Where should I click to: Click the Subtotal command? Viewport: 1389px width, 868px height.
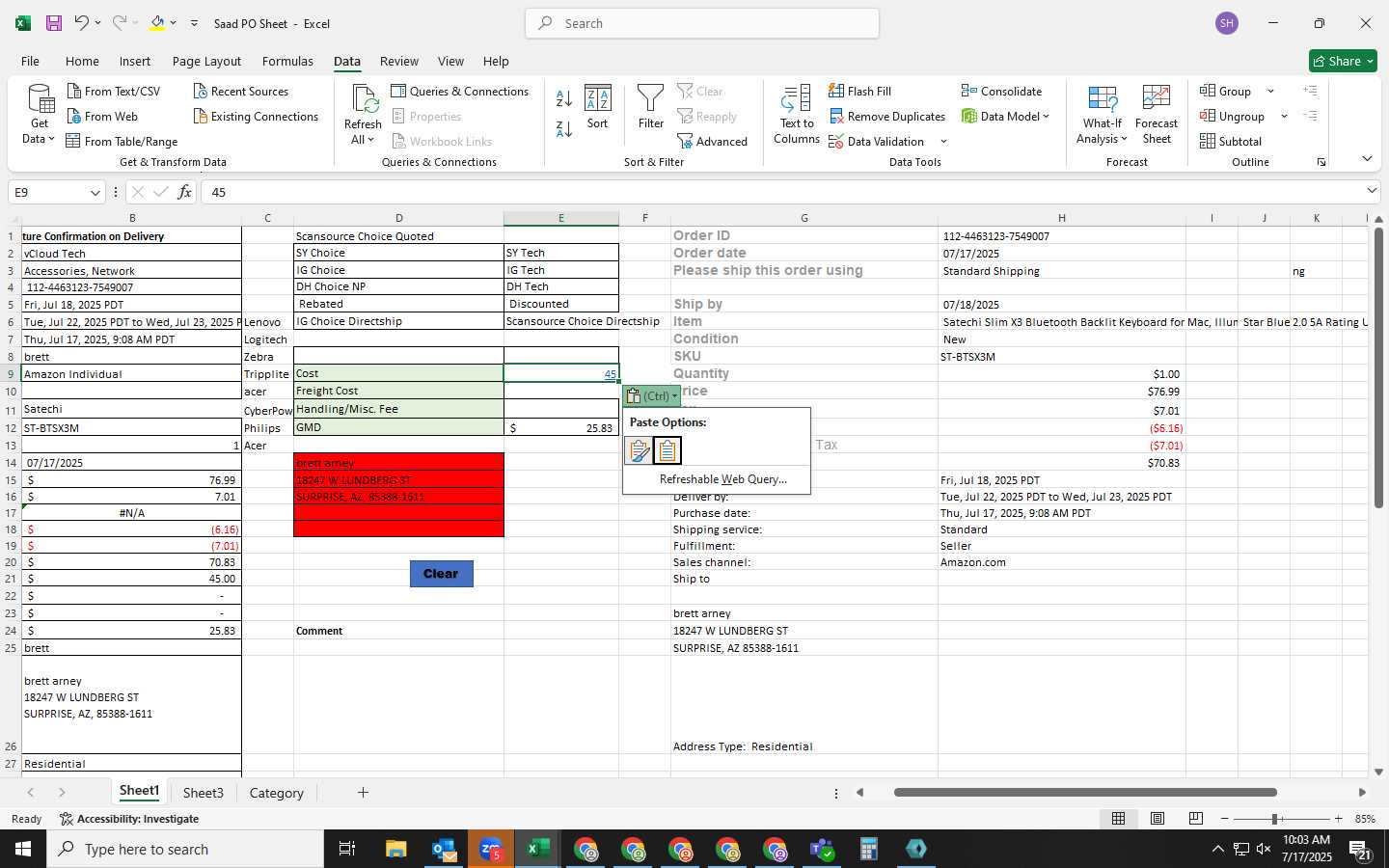(x=1230, y=141)
